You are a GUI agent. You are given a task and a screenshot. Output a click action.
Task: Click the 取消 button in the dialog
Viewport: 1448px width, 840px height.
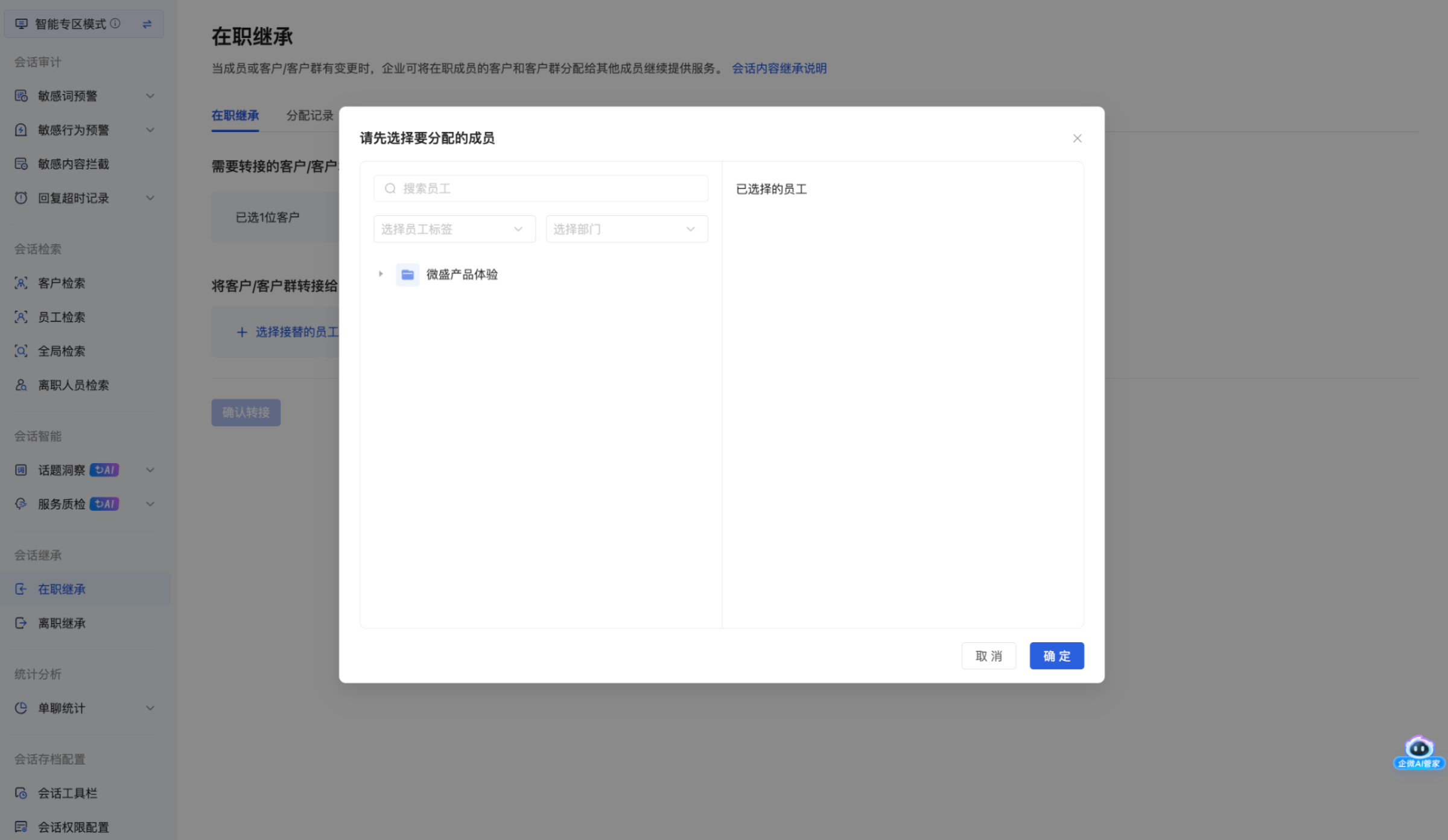pyautogui.click(x=988, y=655)
